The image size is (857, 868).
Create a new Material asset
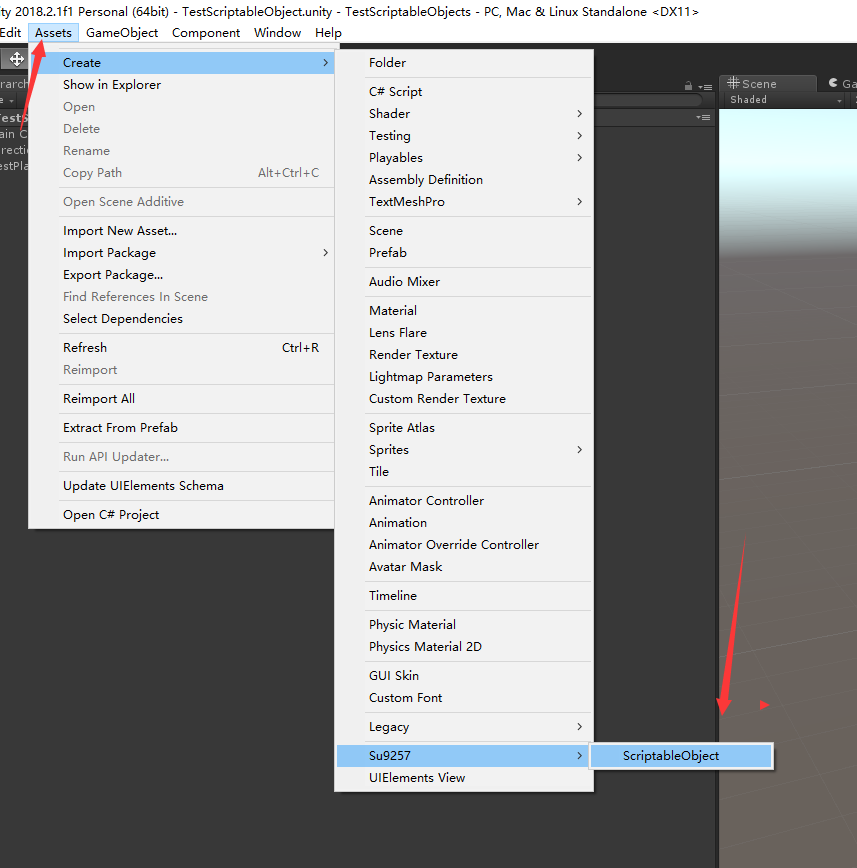[x=393, y=311]
